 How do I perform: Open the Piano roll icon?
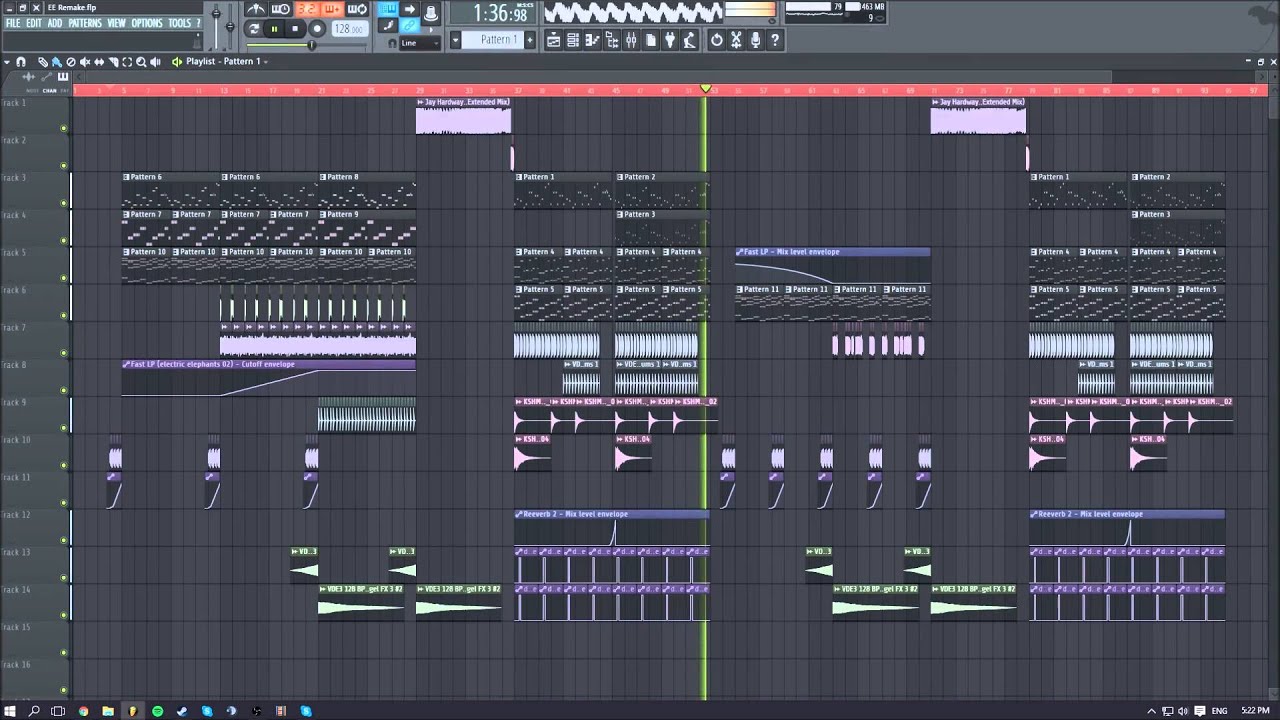[592, 40]
